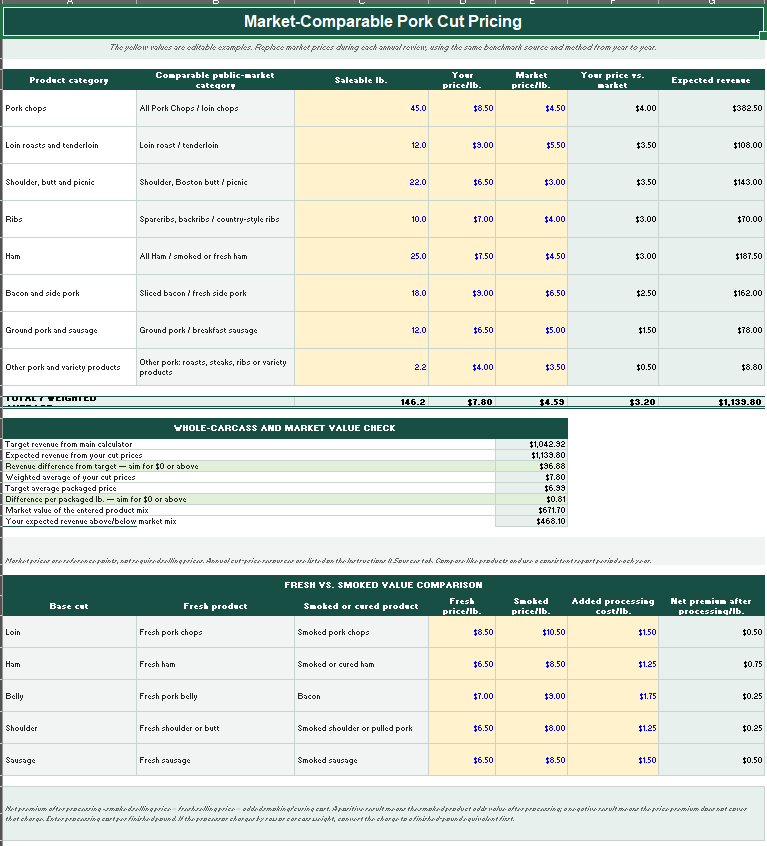The height and width of the screenshot is (846, 767).
Task: Click Belly fresh price $7.00 cell
Action: [462, 696]
